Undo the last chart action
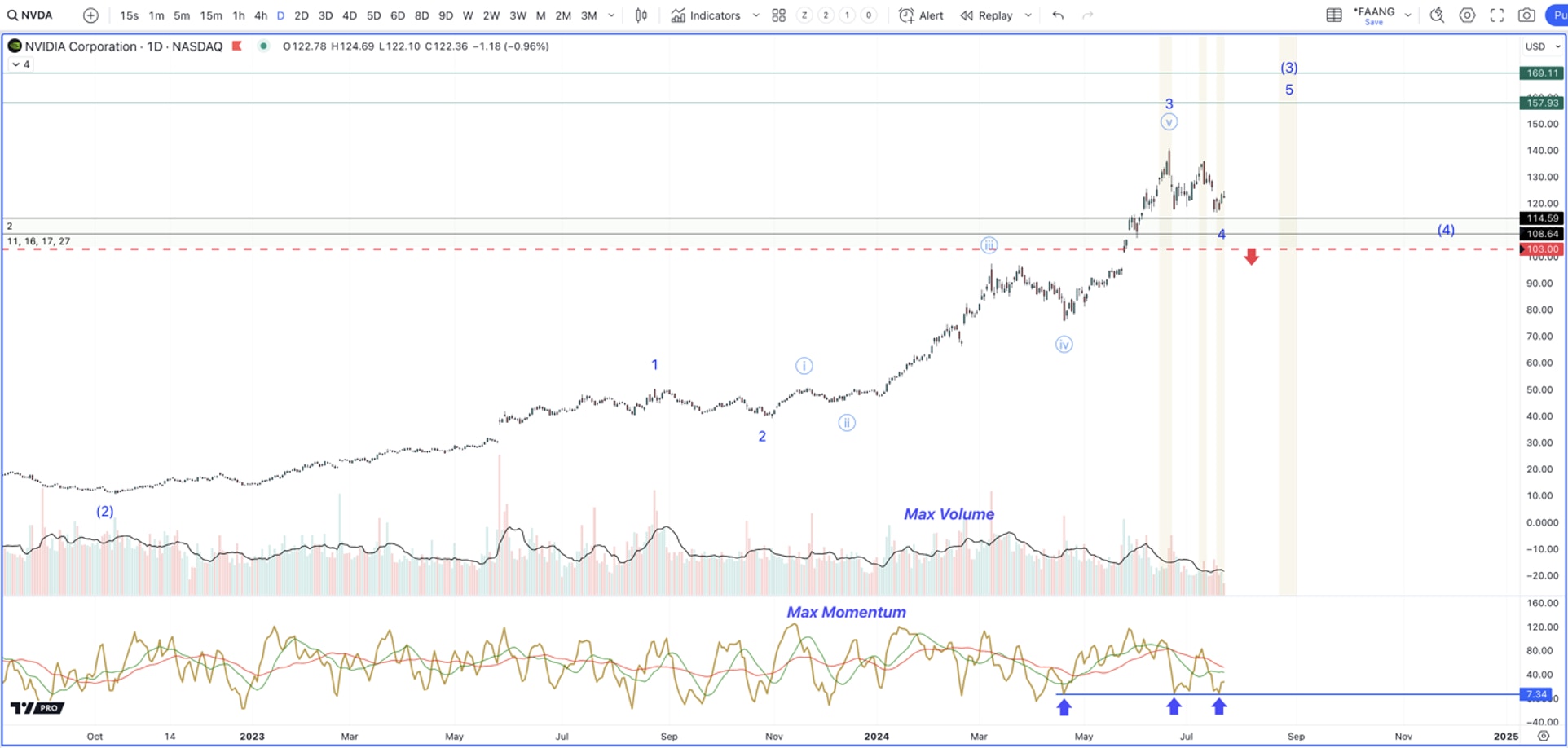Viewport: 1568px width, 748px height. tap(1058, 15)
